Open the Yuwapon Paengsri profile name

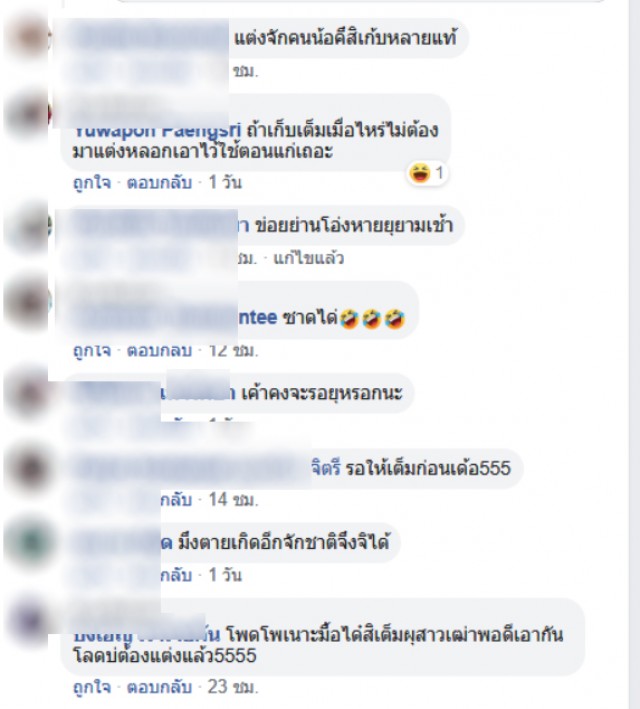pos(157,131)
